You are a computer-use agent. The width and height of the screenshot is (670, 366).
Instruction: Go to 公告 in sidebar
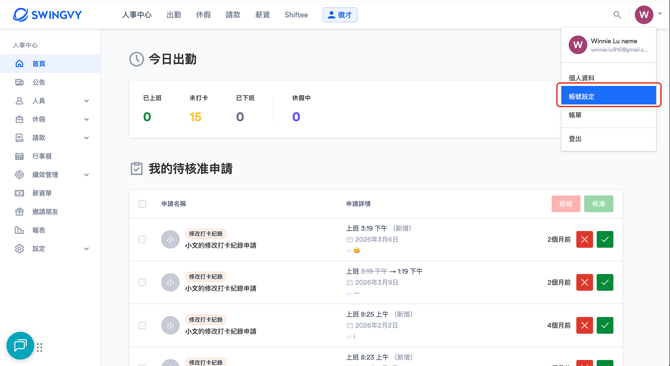[x=50, y=82]
